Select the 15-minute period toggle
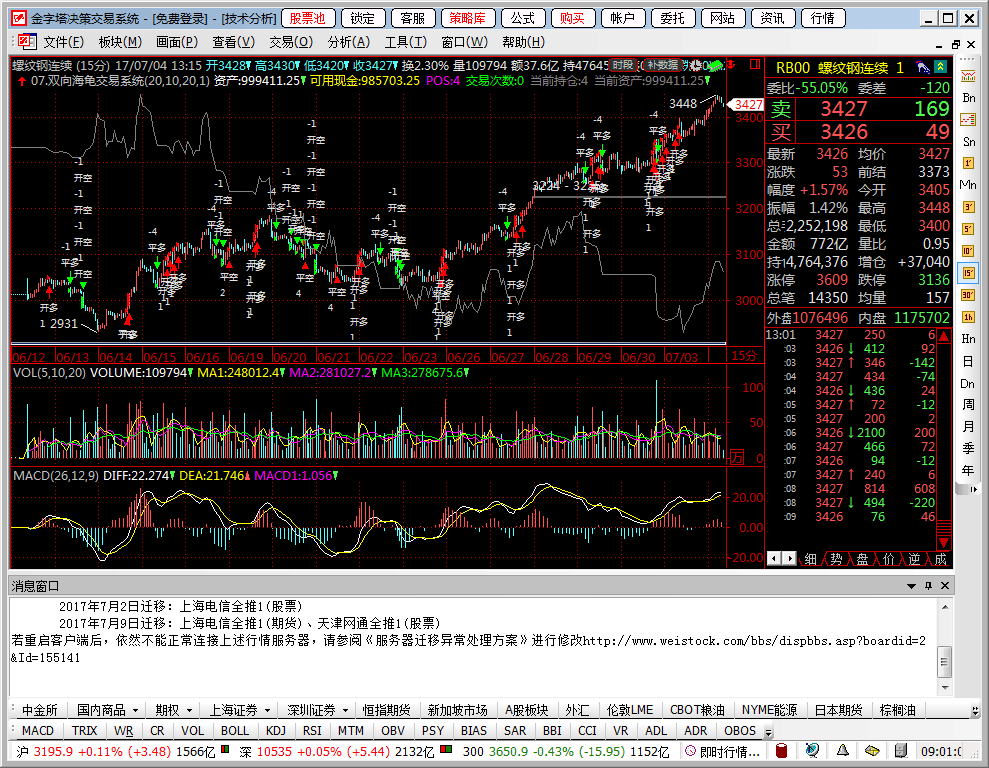The height and width of the screenshot is (768, 989). pyautogui.click(x=968, y=273)
